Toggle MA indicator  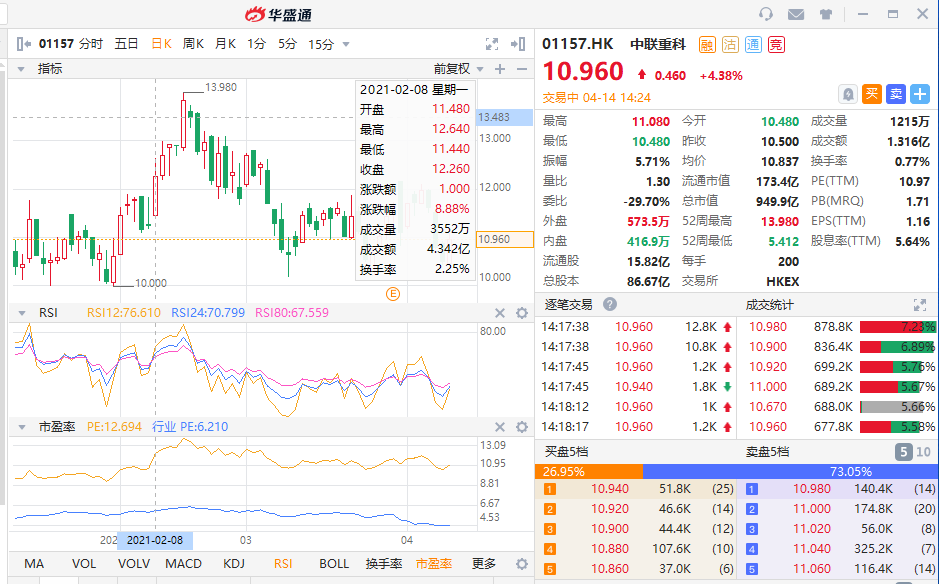coord(34,564)
